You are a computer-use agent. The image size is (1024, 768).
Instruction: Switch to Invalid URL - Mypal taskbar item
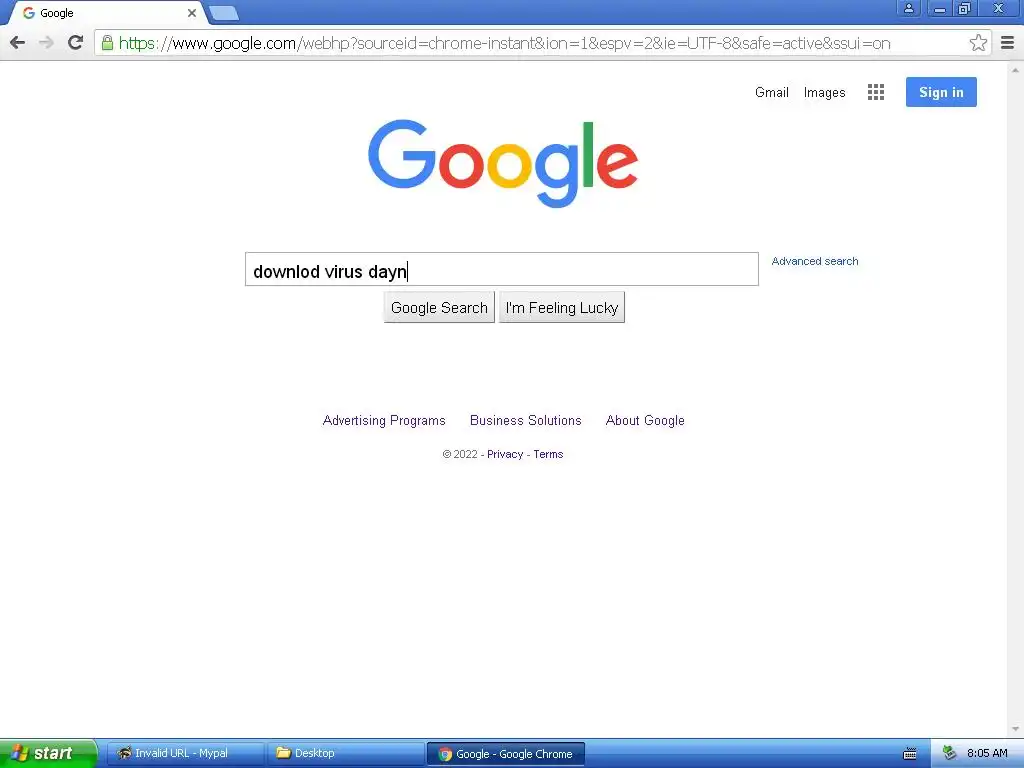pos(184,753)
